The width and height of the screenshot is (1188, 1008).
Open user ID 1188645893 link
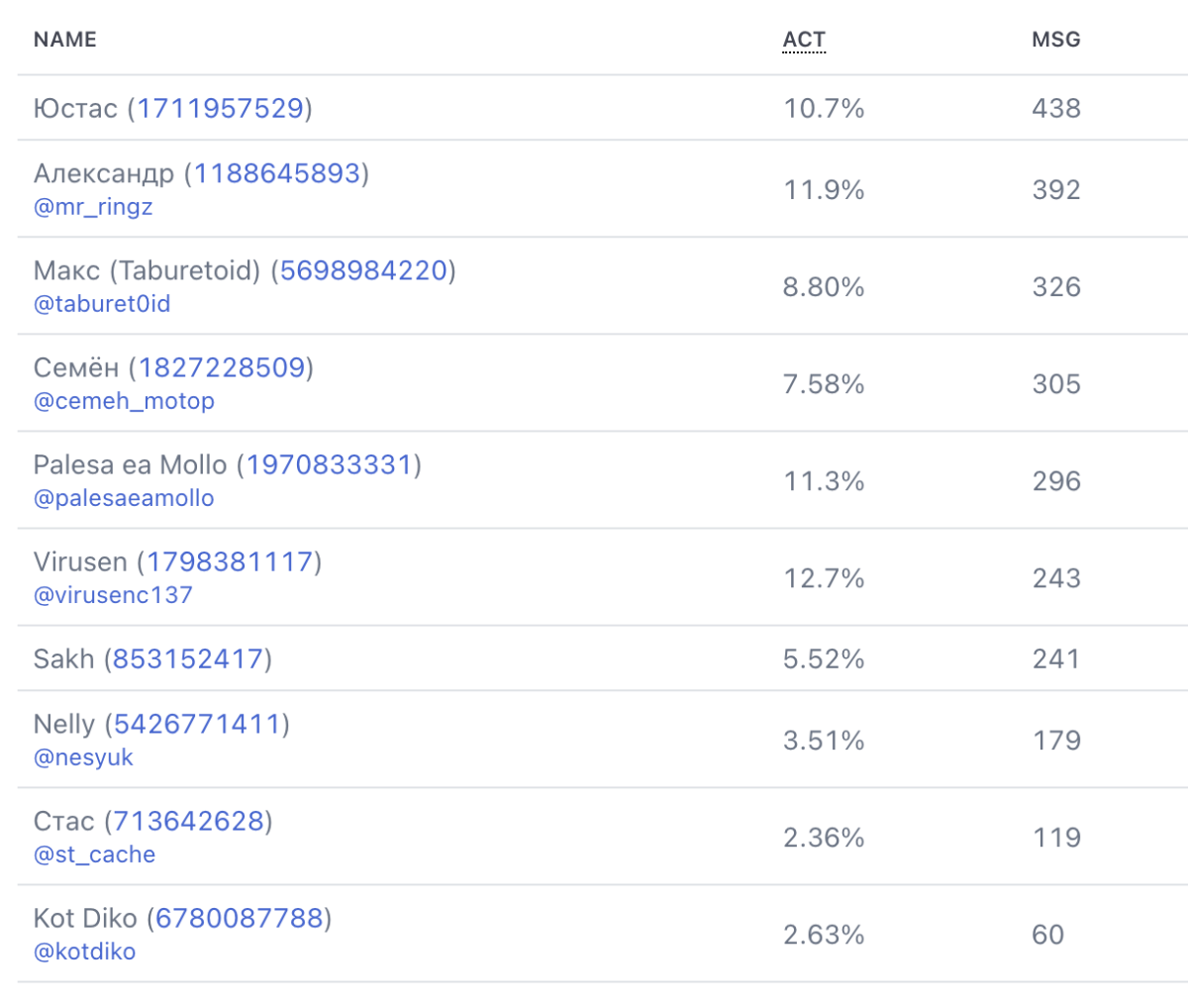pos(277,173)
